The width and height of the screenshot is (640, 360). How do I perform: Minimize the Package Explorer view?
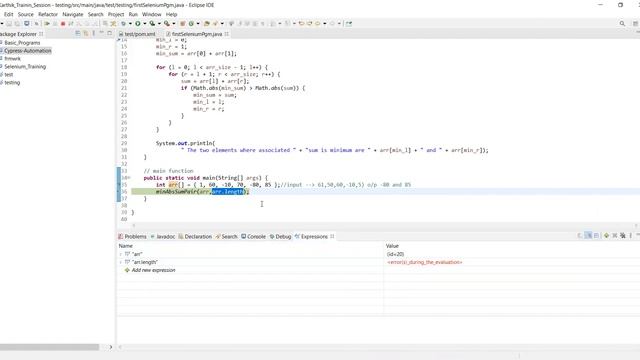[x=102, y=33]
